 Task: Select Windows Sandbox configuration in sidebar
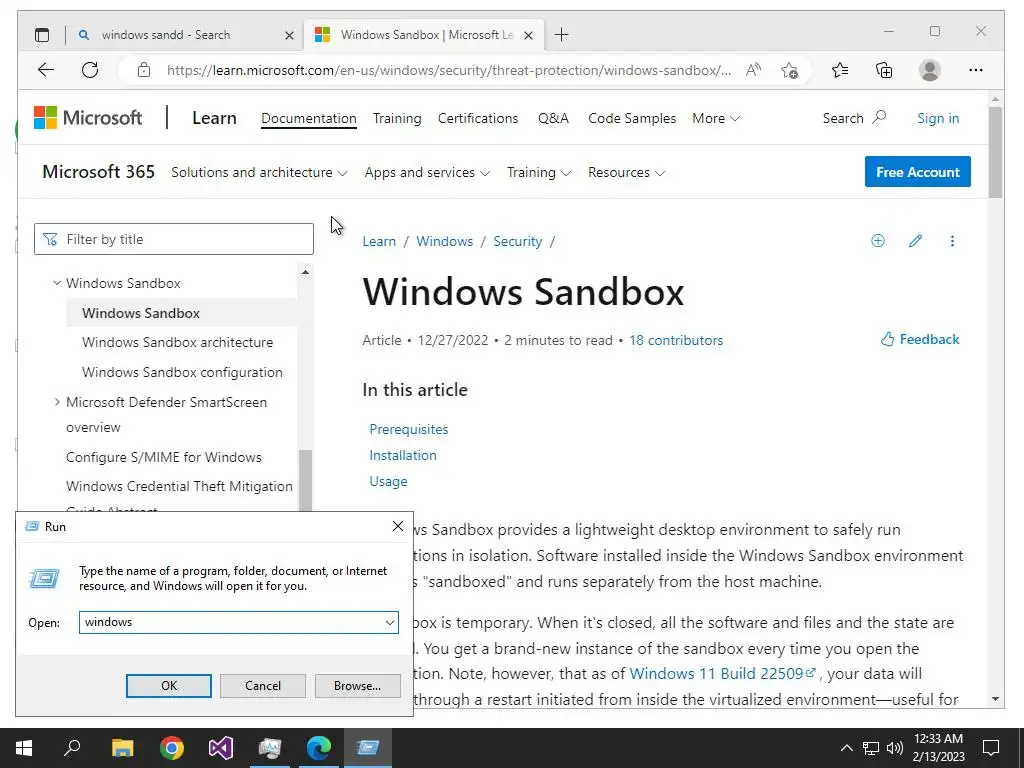coord(182,372)
